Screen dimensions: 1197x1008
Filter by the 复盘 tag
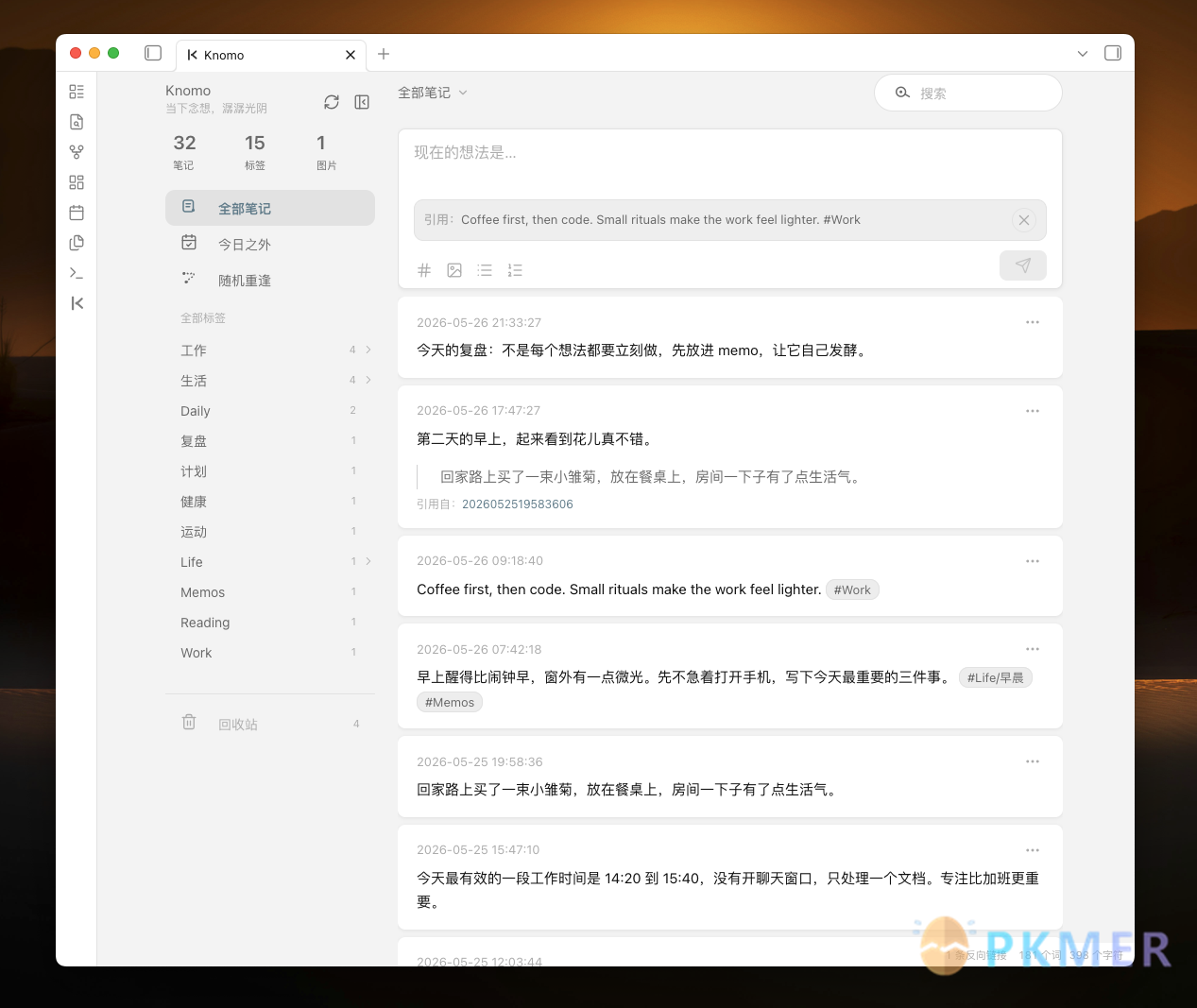point(194,441)
